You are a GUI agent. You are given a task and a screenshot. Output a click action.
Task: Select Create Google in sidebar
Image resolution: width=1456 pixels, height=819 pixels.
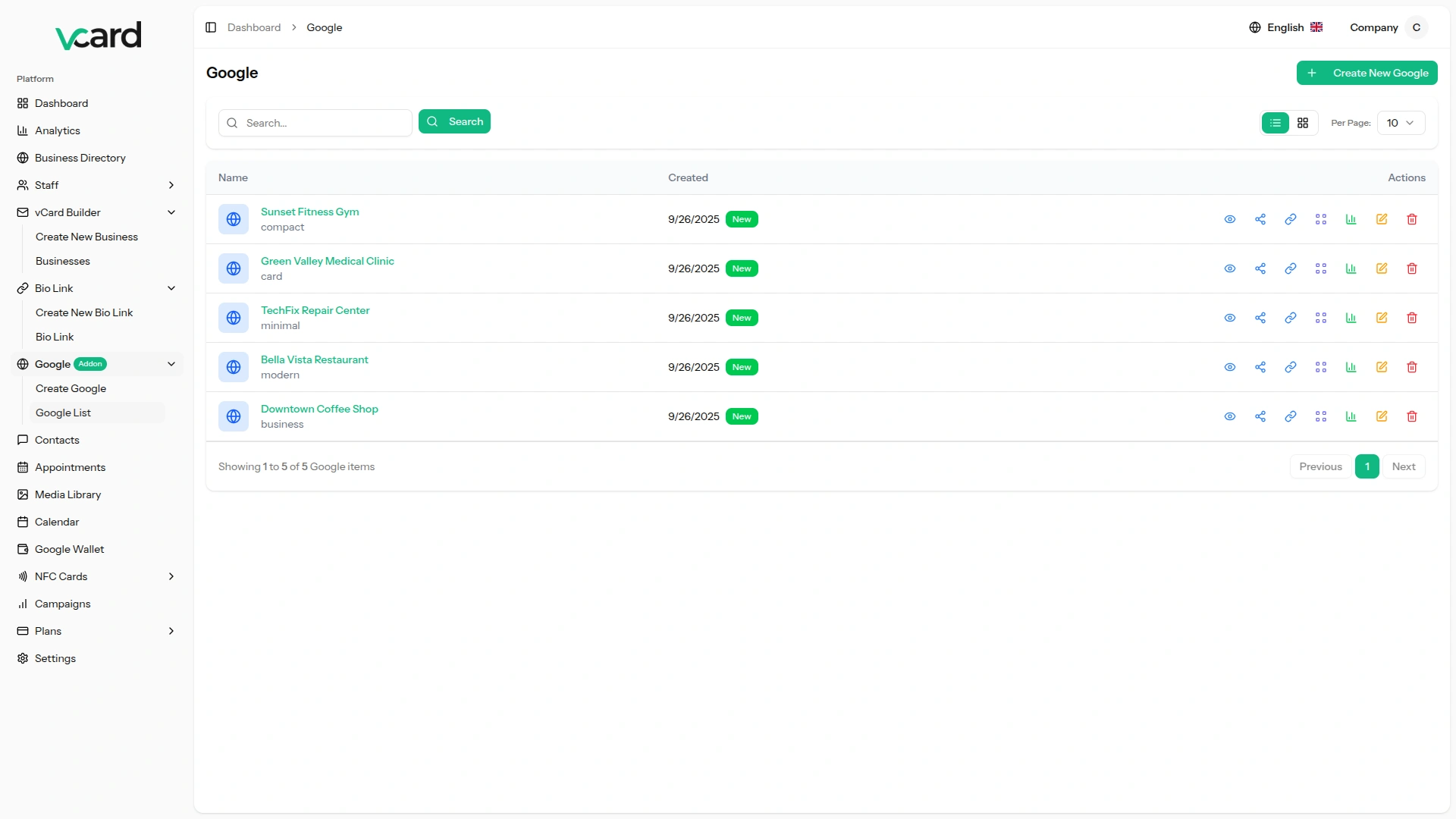click(71, 388)
